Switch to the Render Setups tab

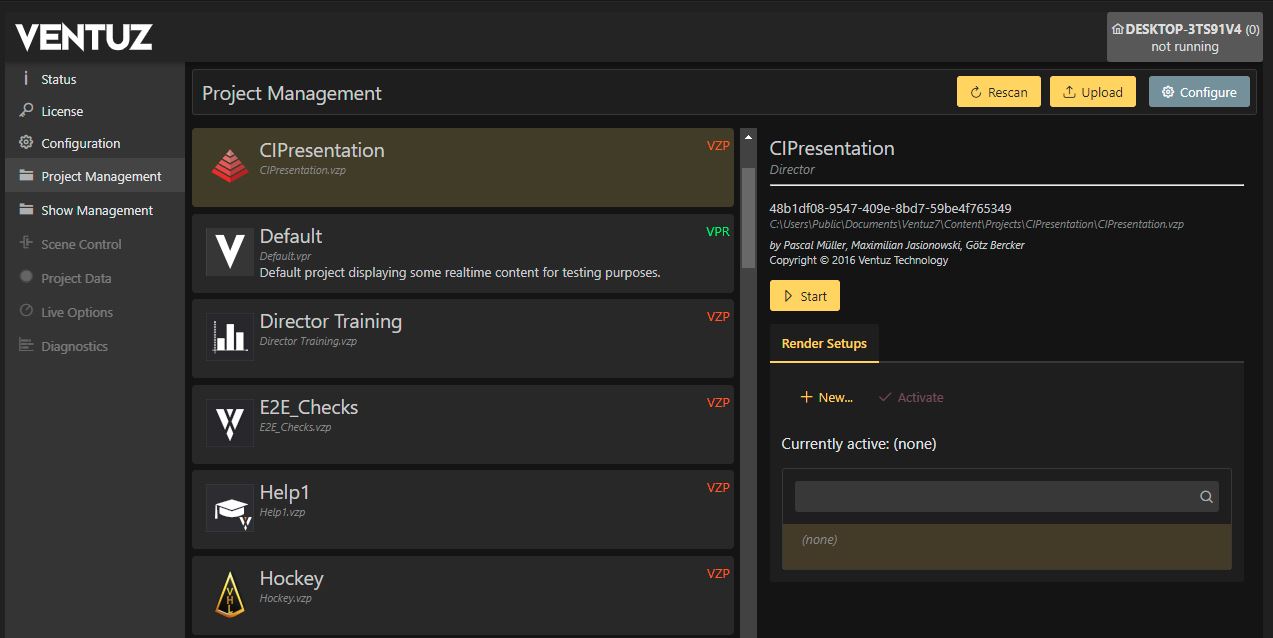coord(824,343)
